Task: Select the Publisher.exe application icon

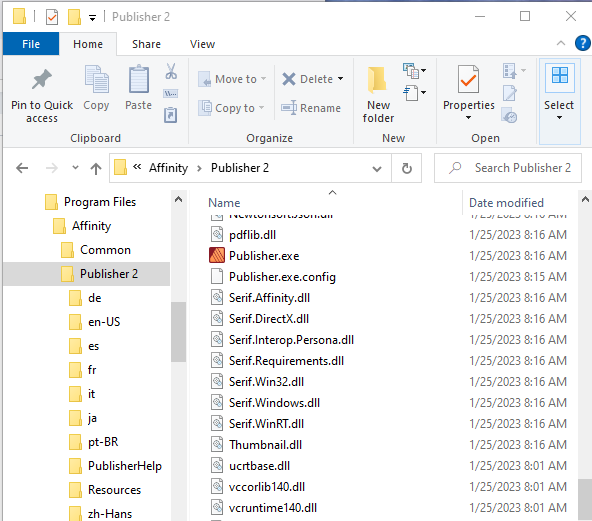Action: pyautogui.click(x=217, y=256)
